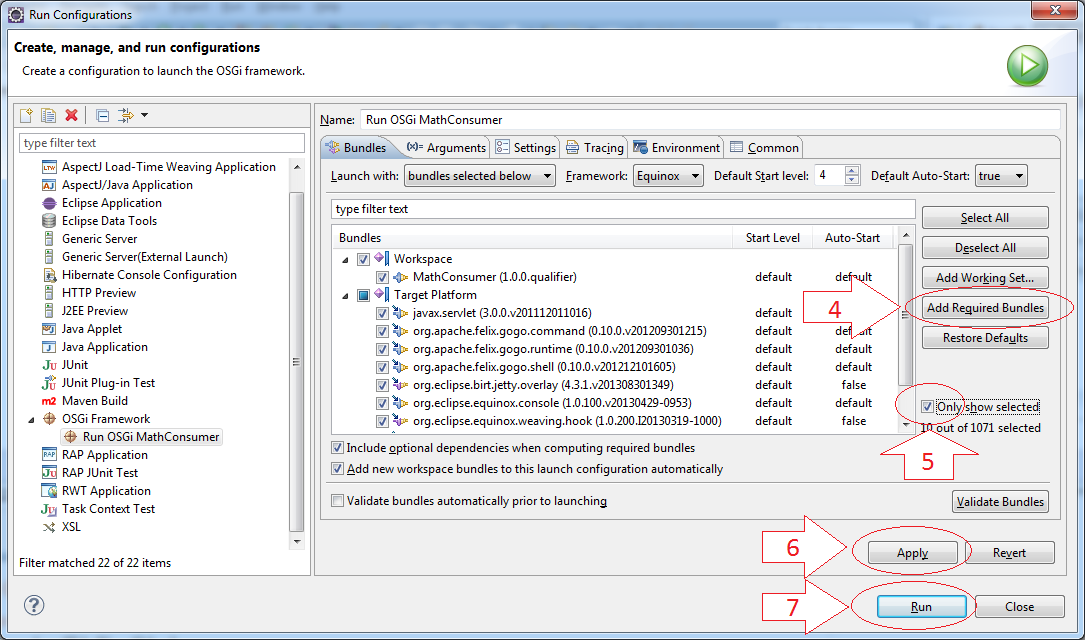Open the Launch with dropdown
1085x640 pixels.
coord(480,176)
